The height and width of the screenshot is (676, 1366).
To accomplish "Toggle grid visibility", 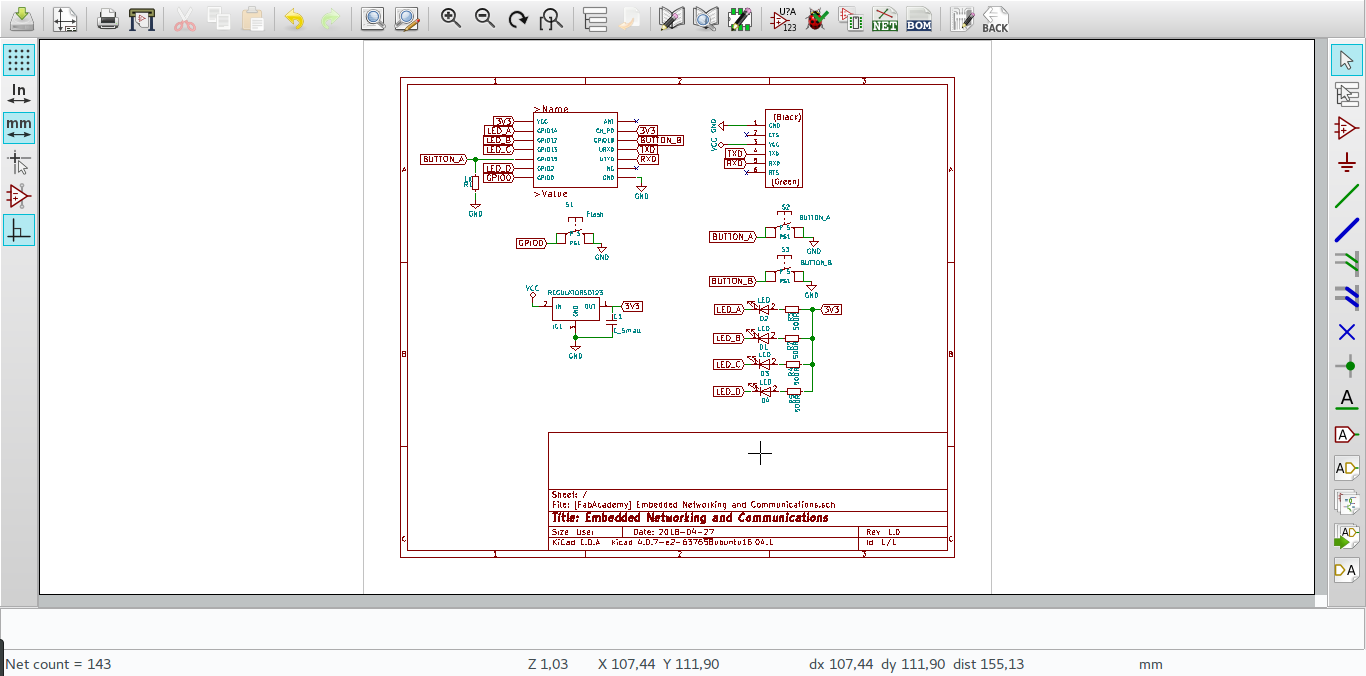I will (x=19, y=60).
